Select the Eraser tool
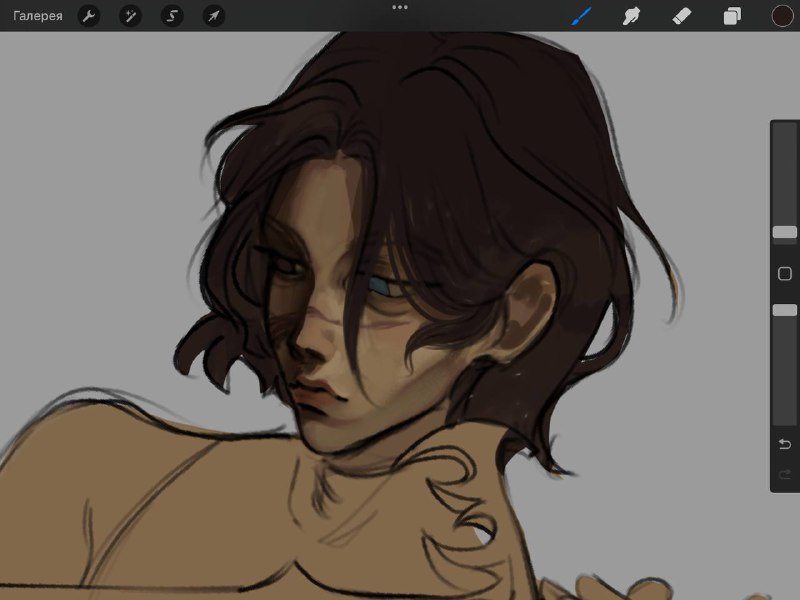This screenshot has height=600, width=800. pyautogui.click(x=682, y=16)
